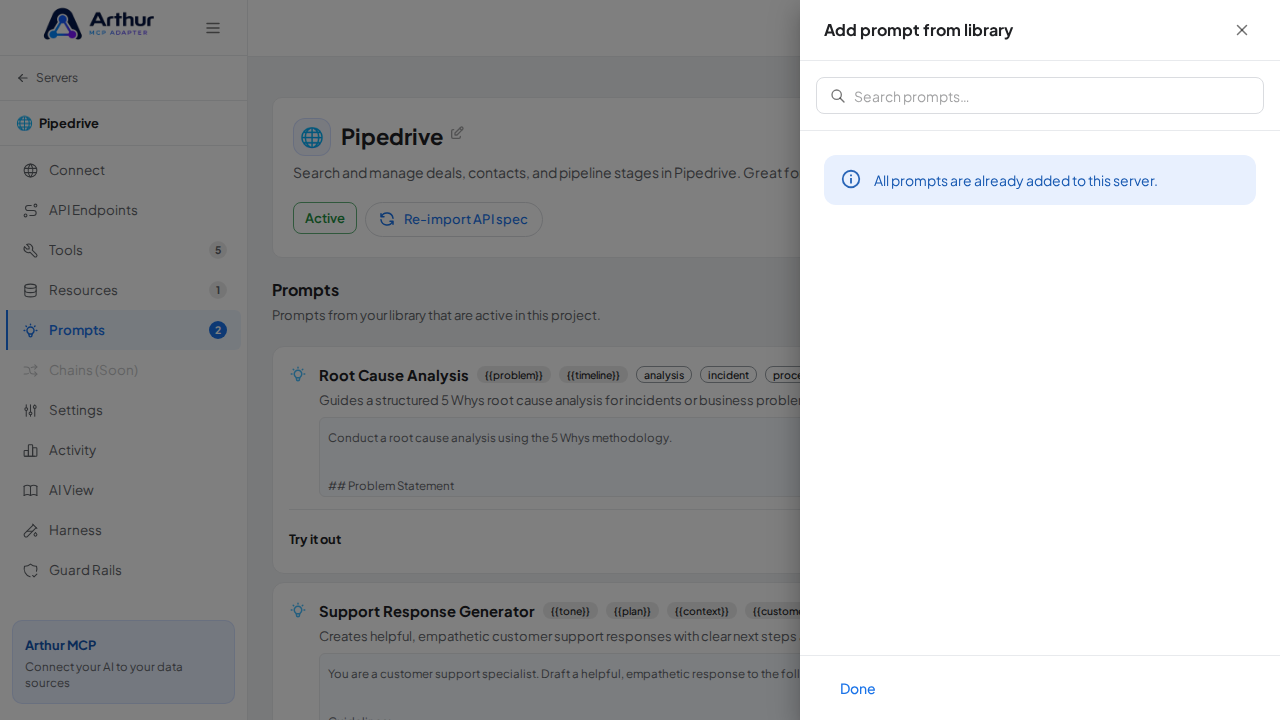Click the Prompts section heading

click(306, 290)
